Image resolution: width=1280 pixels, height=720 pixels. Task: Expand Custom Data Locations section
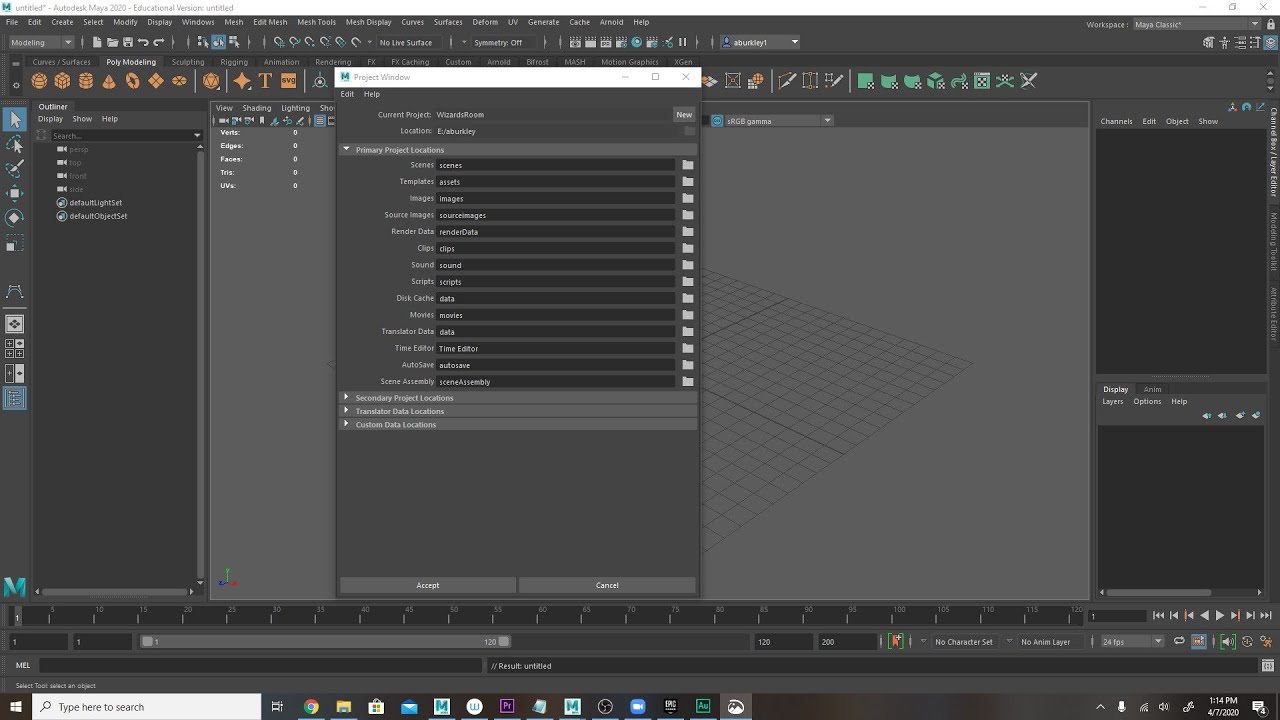347,424
